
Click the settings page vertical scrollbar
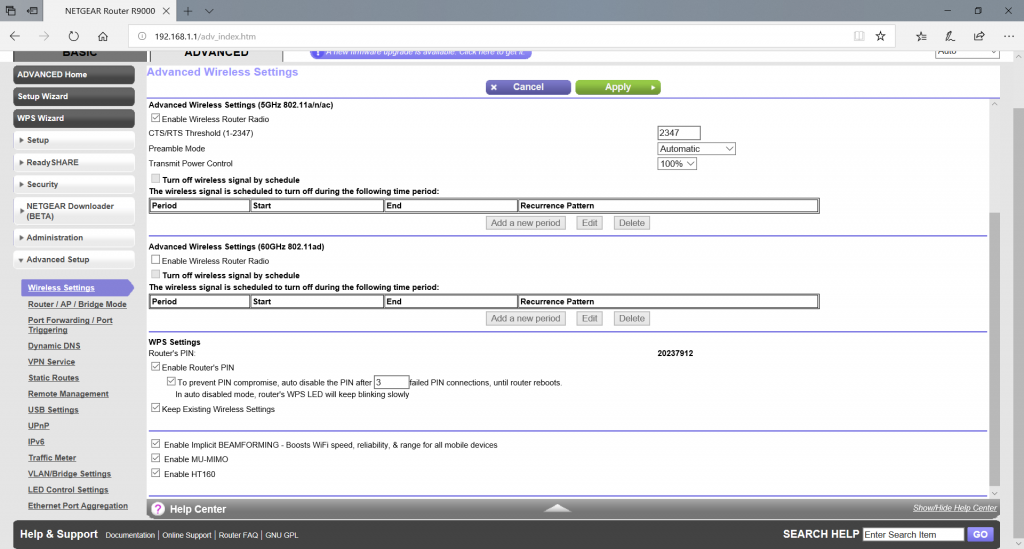993,350
